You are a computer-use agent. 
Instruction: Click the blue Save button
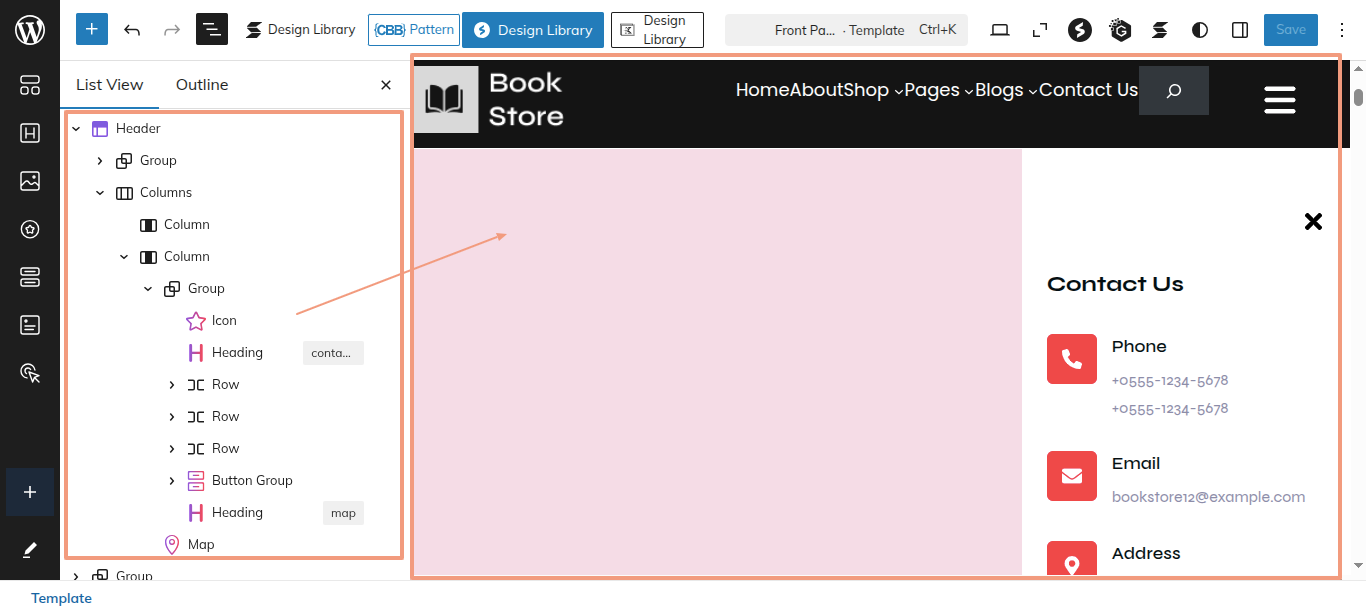(x=1290, y=30)
